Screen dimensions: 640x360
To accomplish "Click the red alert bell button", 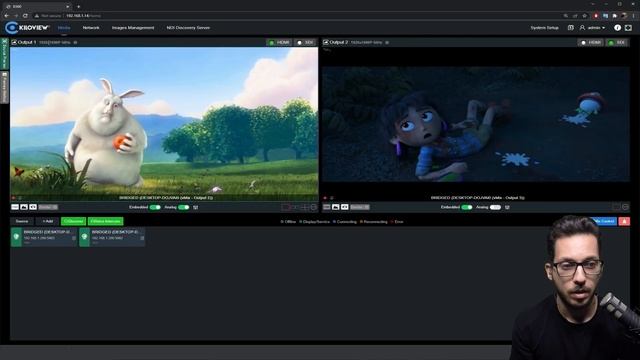I will tap(624, 221).
